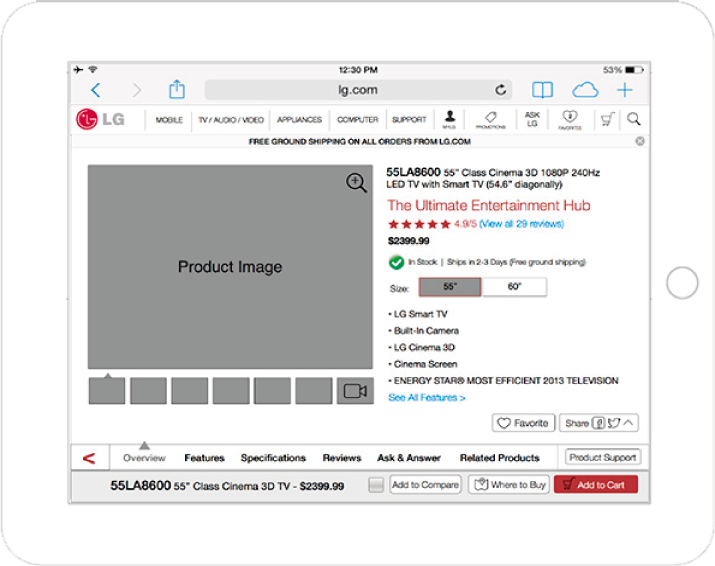This screenshot has width=715, height=566.
Task: Open View all 29 reviews link
Action: [521, 224]
